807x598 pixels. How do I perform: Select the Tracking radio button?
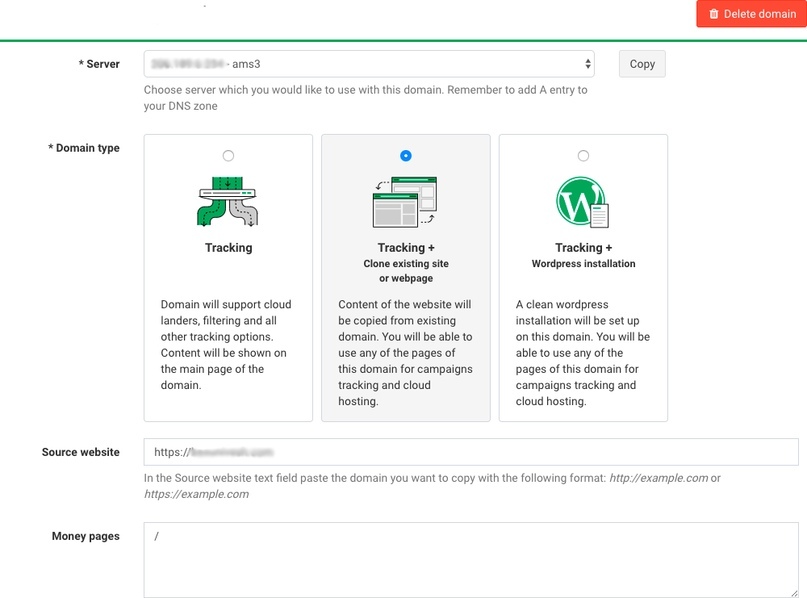pos(228,155)
